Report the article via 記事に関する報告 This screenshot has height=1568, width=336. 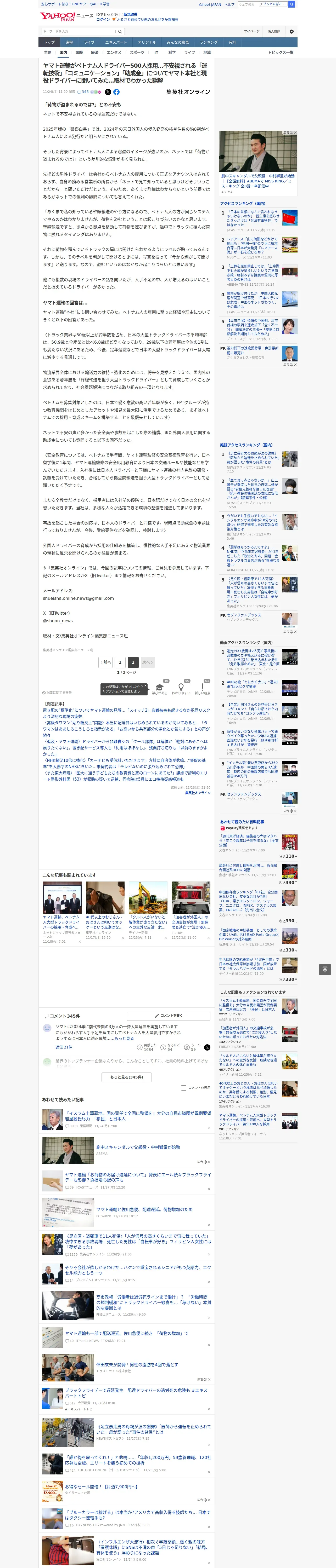coord(57,693)
